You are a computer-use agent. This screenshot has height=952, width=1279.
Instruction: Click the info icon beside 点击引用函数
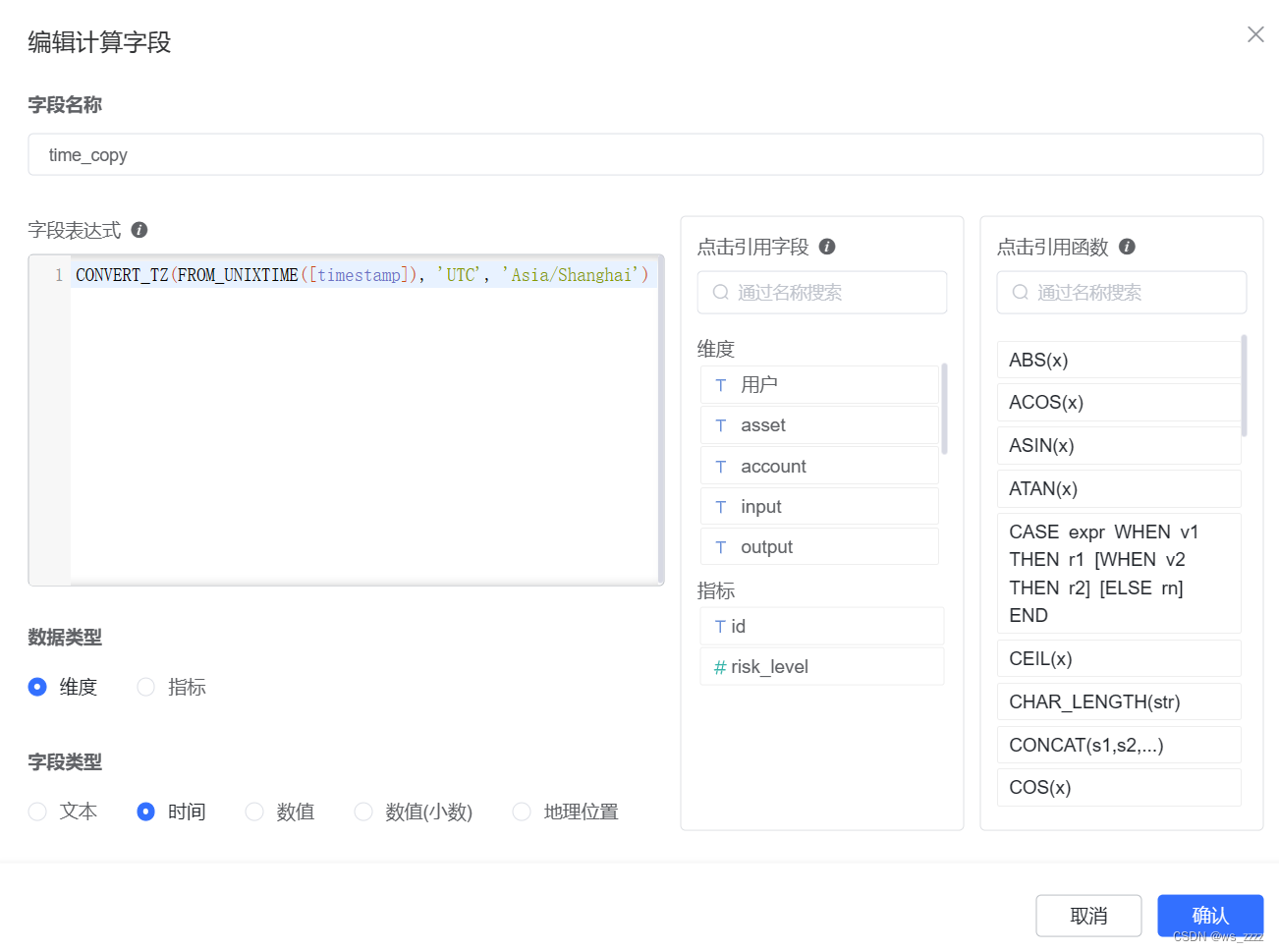pos(1126,248)
